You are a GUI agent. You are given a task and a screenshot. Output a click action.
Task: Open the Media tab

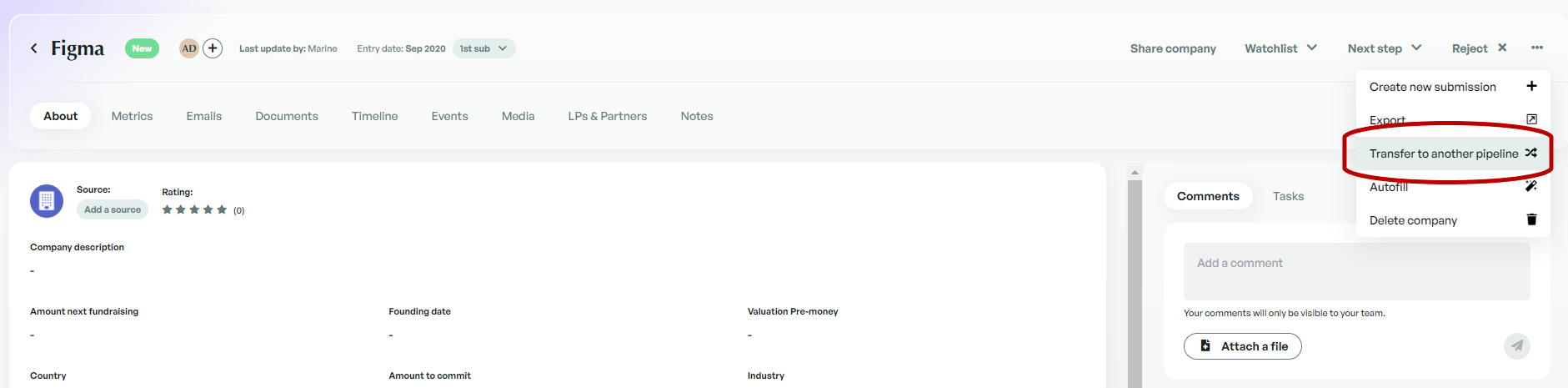pos(518,116)
